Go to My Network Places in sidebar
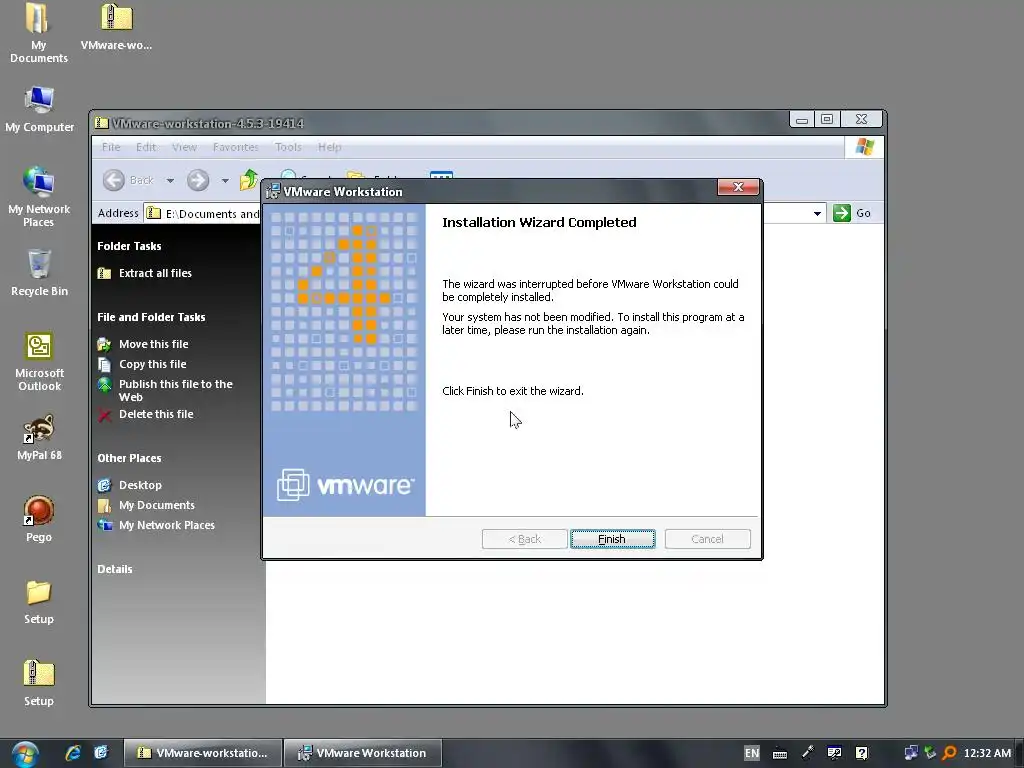 click(166, 525)
